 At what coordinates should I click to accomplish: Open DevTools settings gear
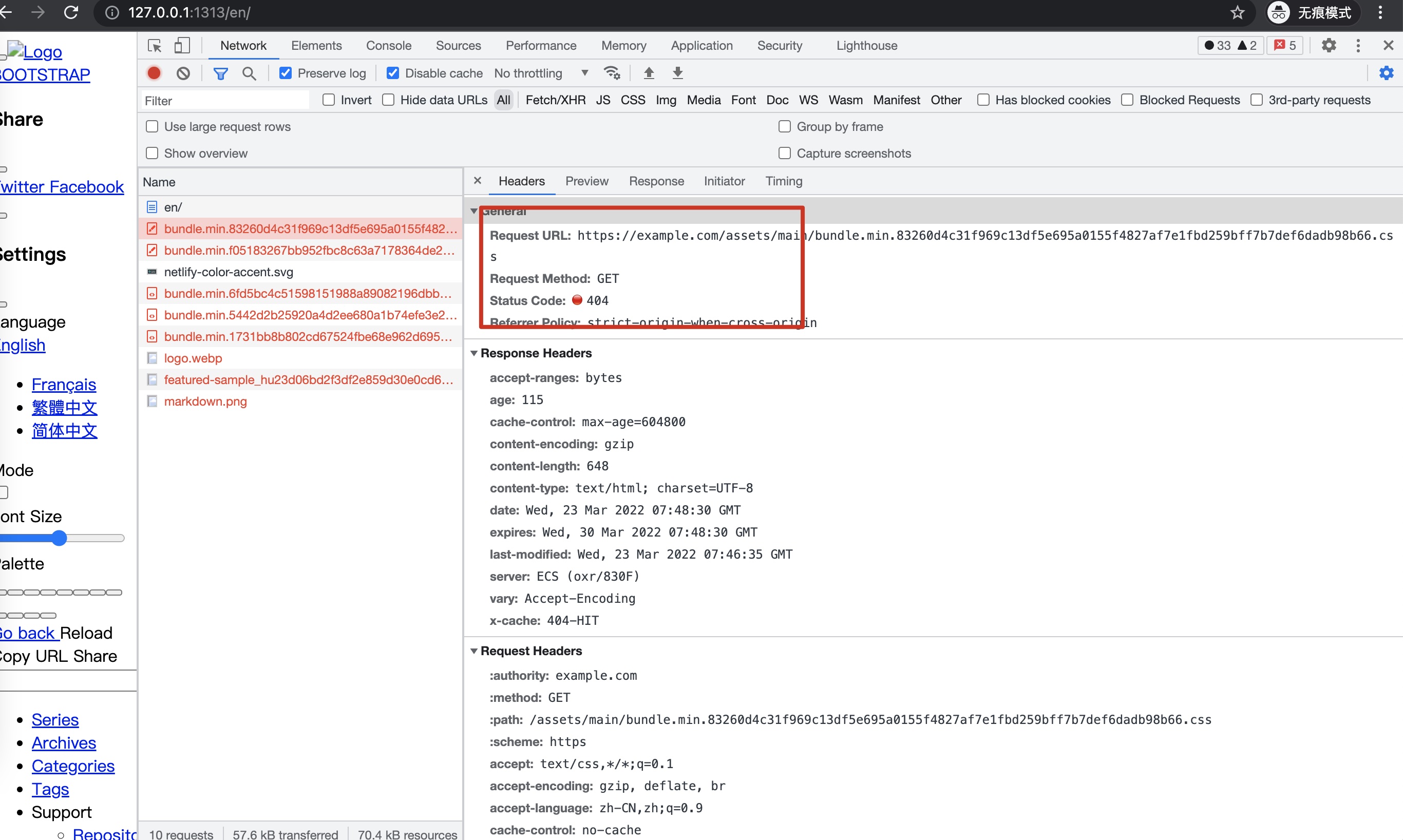[1329, 45]
